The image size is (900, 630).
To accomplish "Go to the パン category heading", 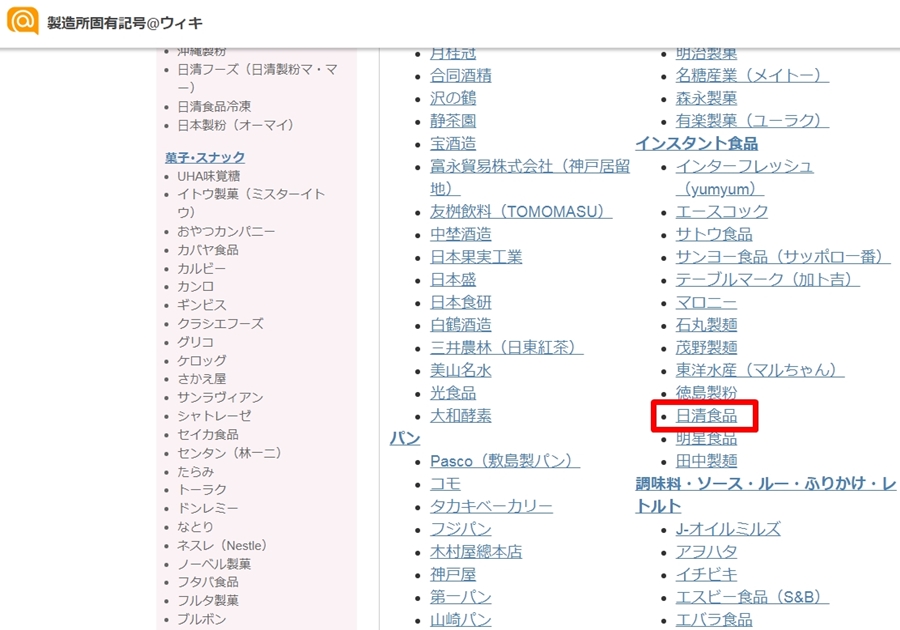I will pyautogui.click(x=405, y=438).
